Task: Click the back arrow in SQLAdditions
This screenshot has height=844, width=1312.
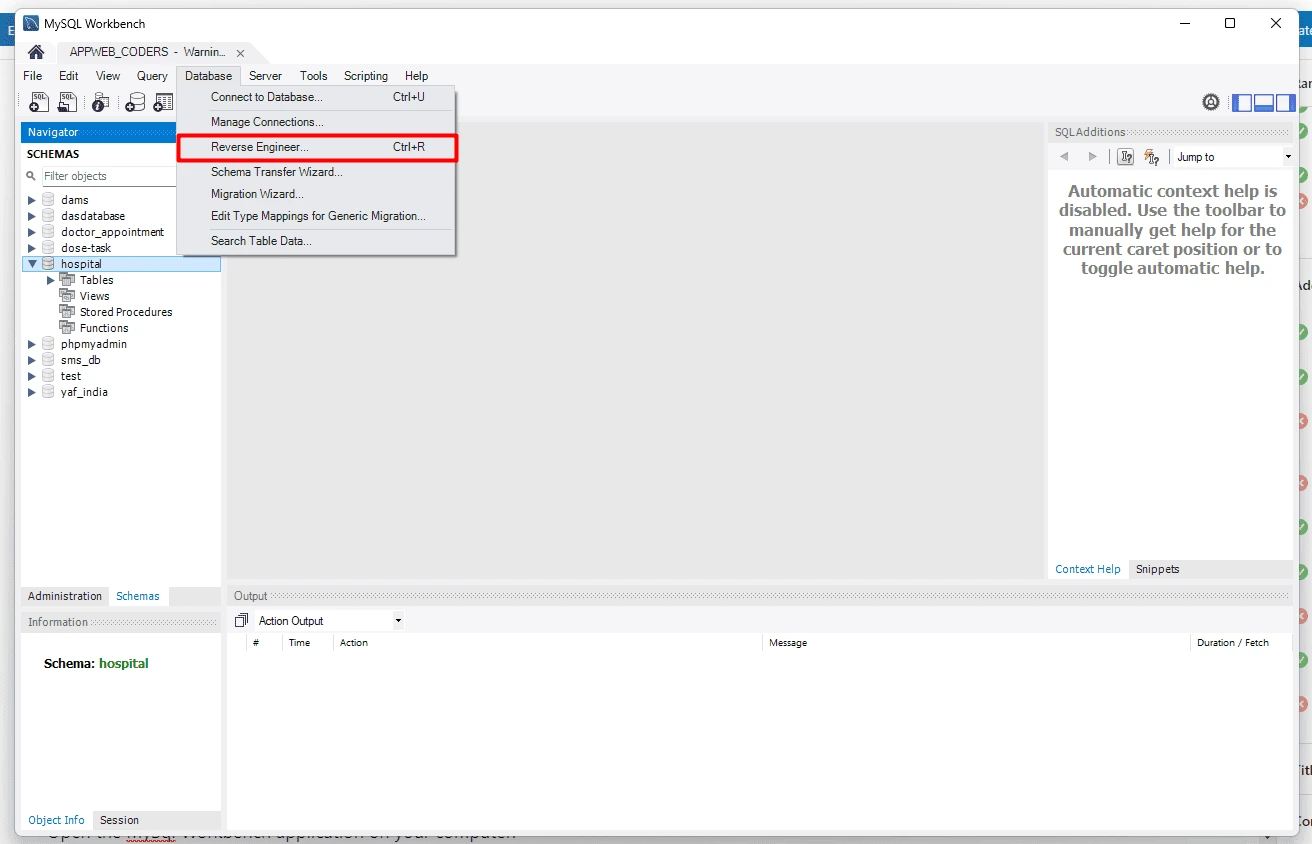Action: (1064, 157)
